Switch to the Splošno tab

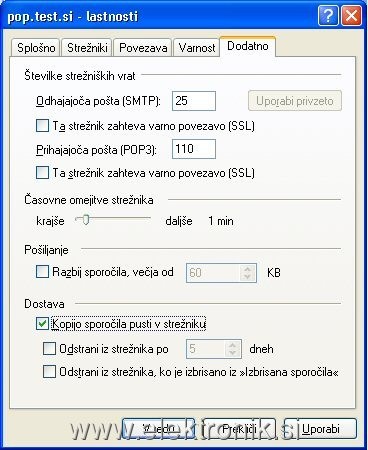pos(36,48)
